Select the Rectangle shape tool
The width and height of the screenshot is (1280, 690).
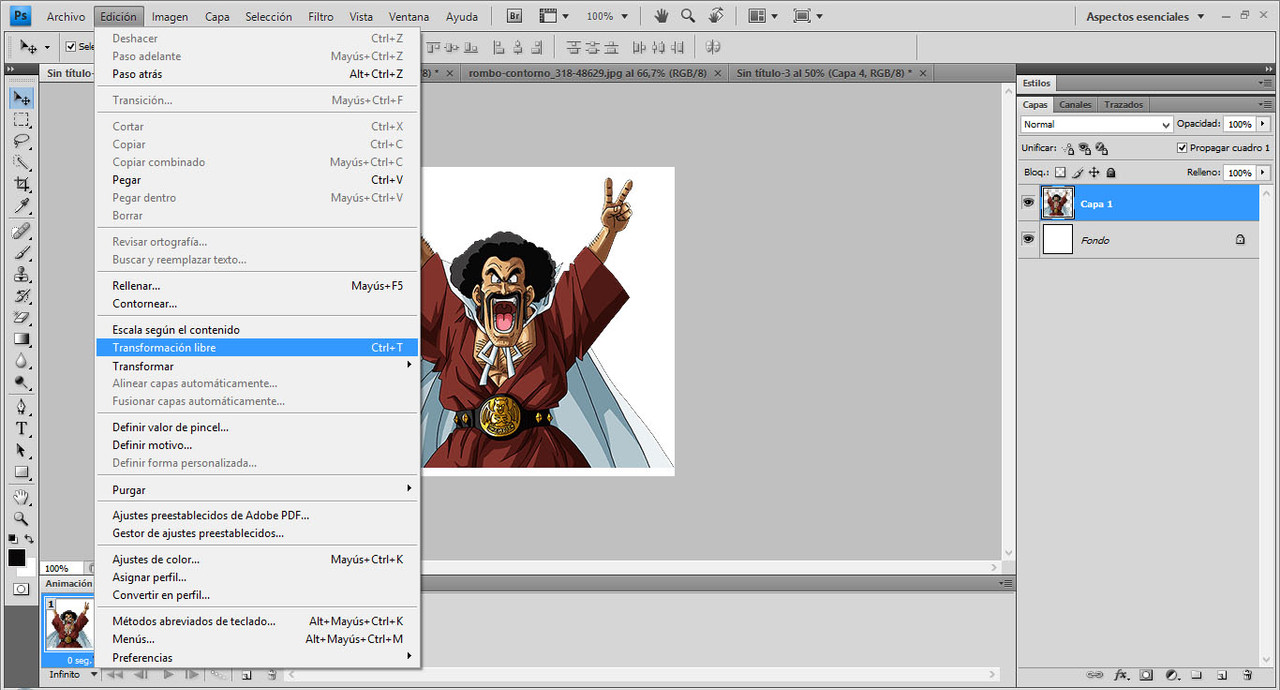point(21,472)
